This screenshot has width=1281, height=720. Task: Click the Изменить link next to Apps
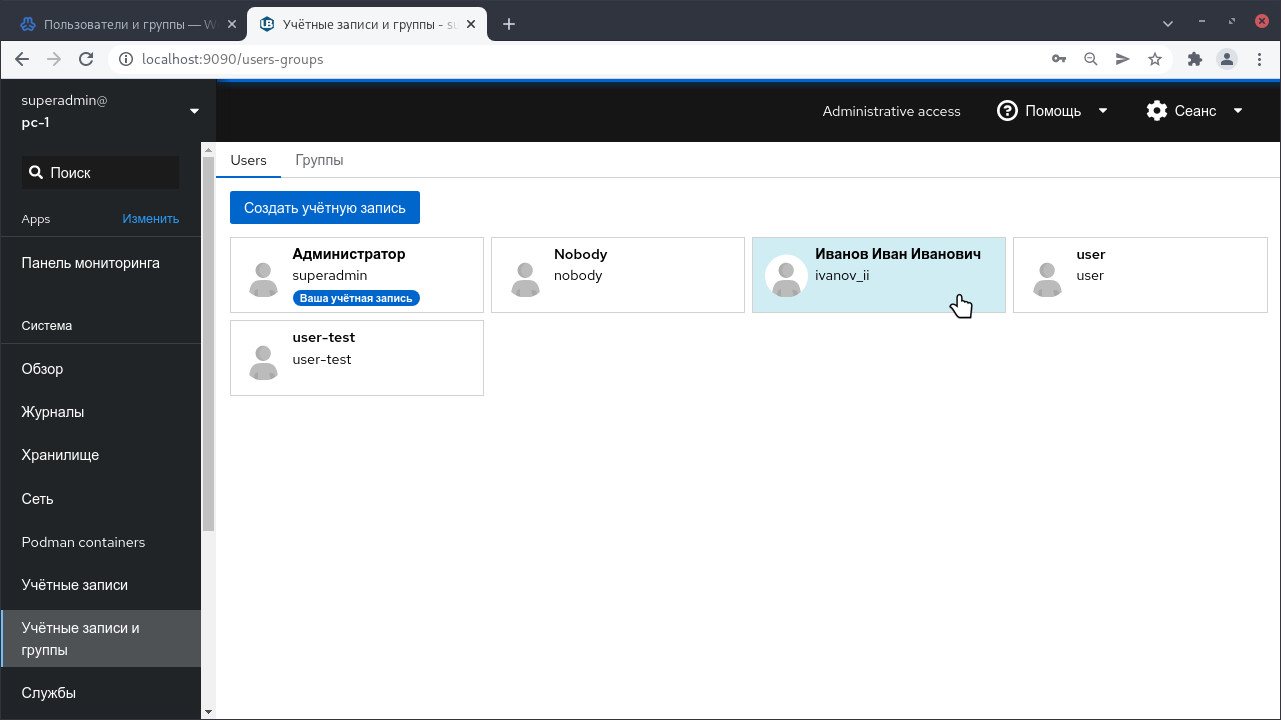click(x=151, y=218)
